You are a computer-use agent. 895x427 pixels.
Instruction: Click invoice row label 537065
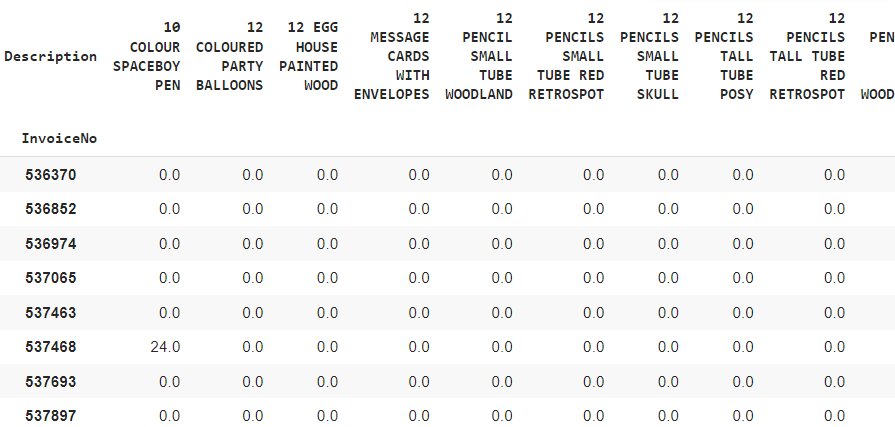(51, 278)
